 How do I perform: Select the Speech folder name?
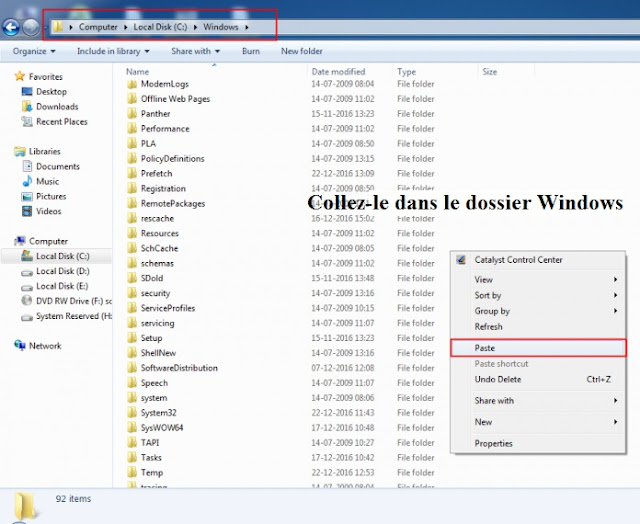[154, 383]
